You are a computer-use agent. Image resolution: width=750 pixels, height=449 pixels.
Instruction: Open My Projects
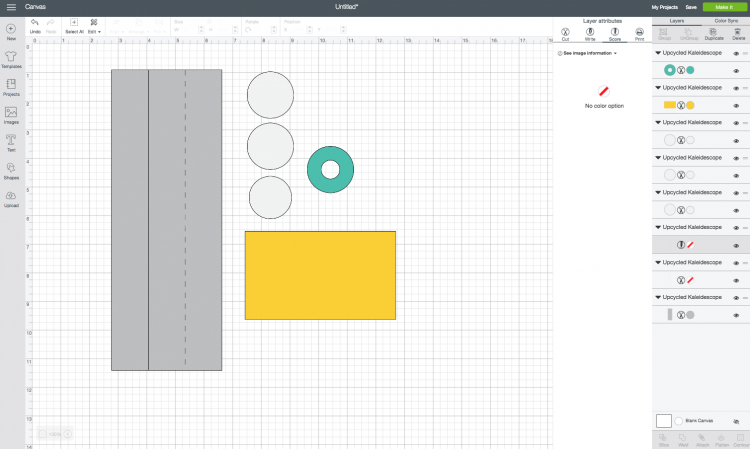[x=664, y=7]
